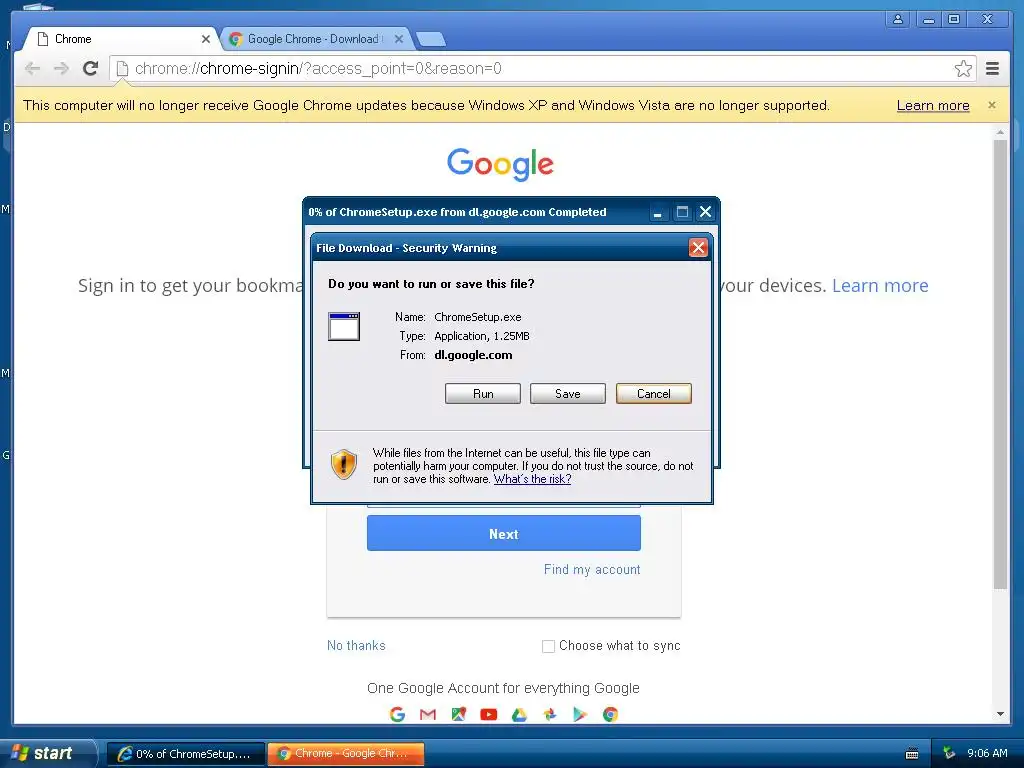The width and height of the screenshot is (1024, 768).
Task: Click the Google Photos service icon
Action: [x=550, y=714]
